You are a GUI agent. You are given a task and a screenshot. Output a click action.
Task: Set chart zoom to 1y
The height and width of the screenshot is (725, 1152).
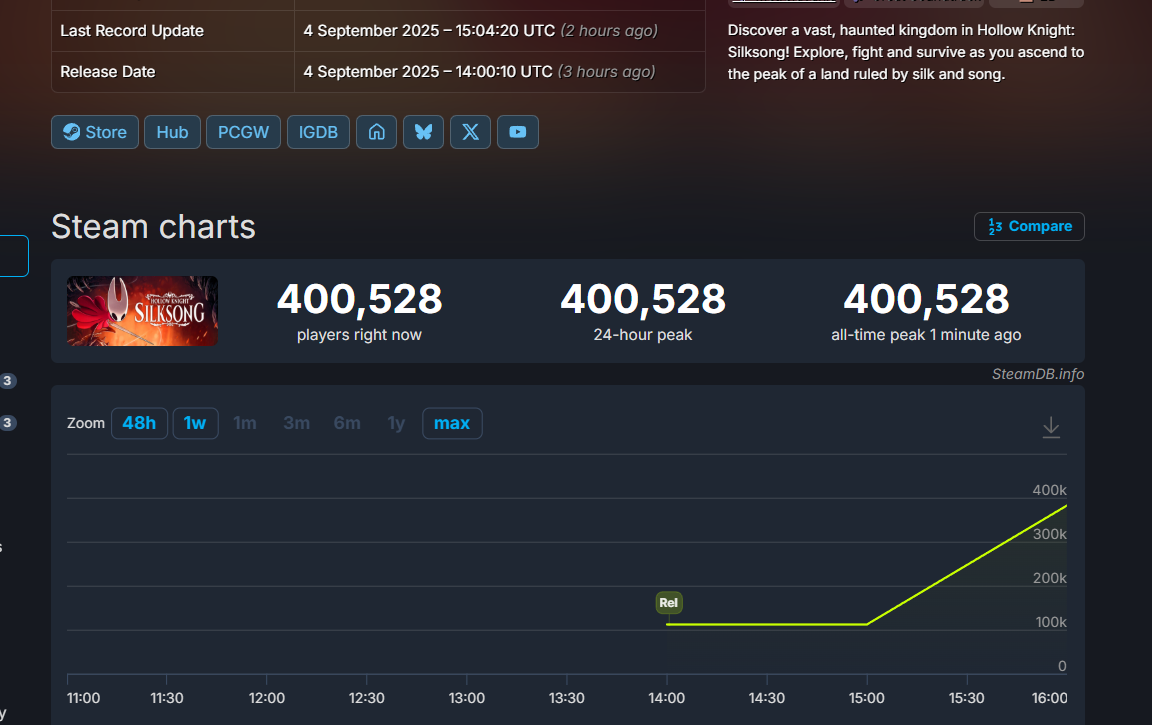396,423
